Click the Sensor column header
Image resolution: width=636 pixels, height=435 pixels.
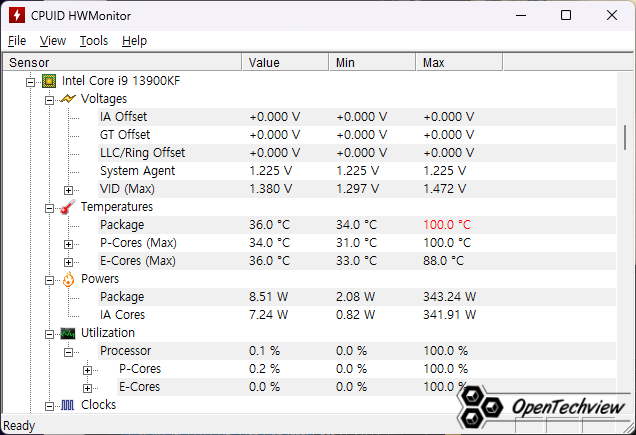[x=122, y=62]
